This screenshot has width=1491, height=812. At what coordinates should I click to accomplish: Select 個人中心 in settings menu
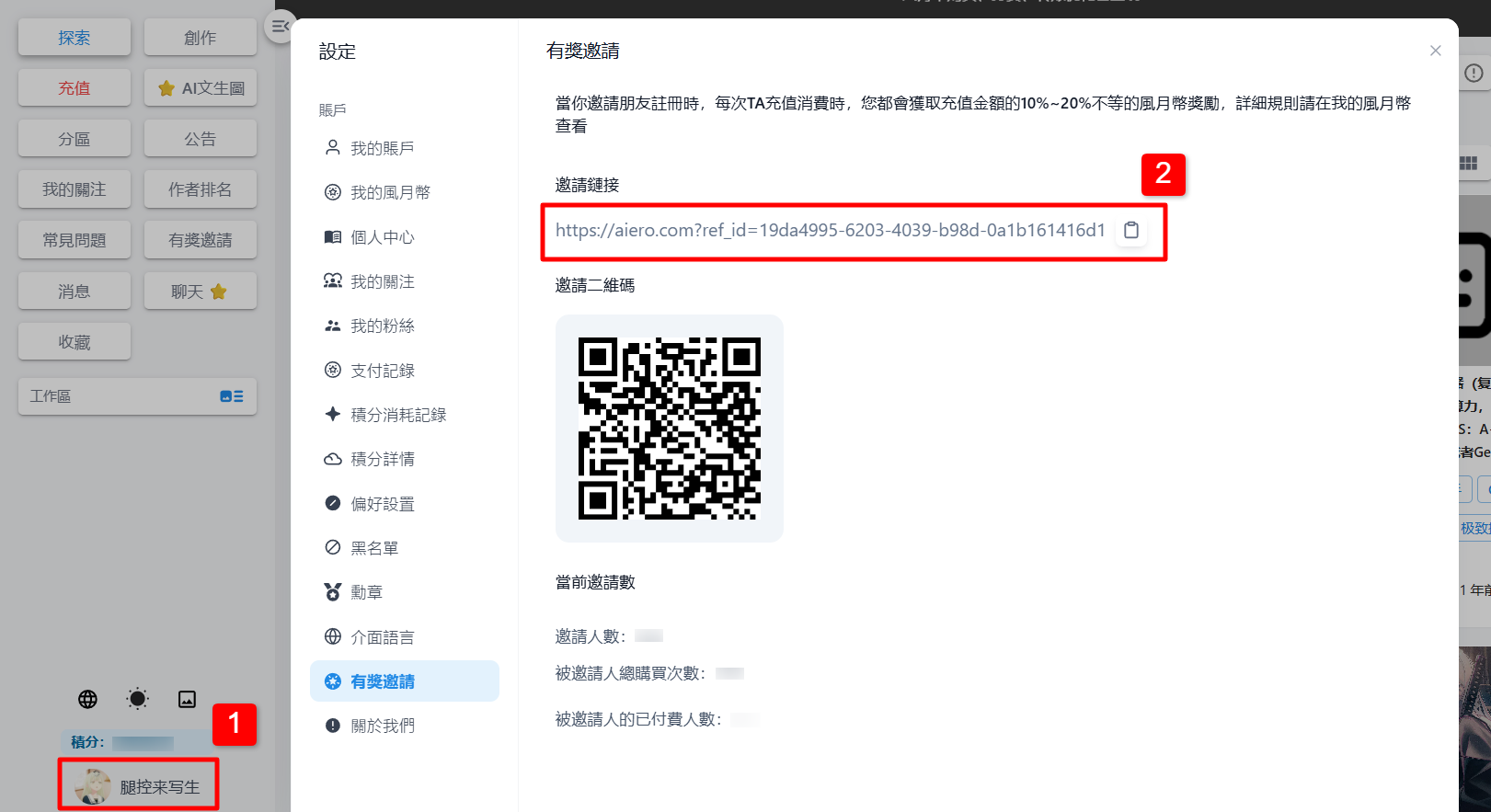(x=405, y=237)
